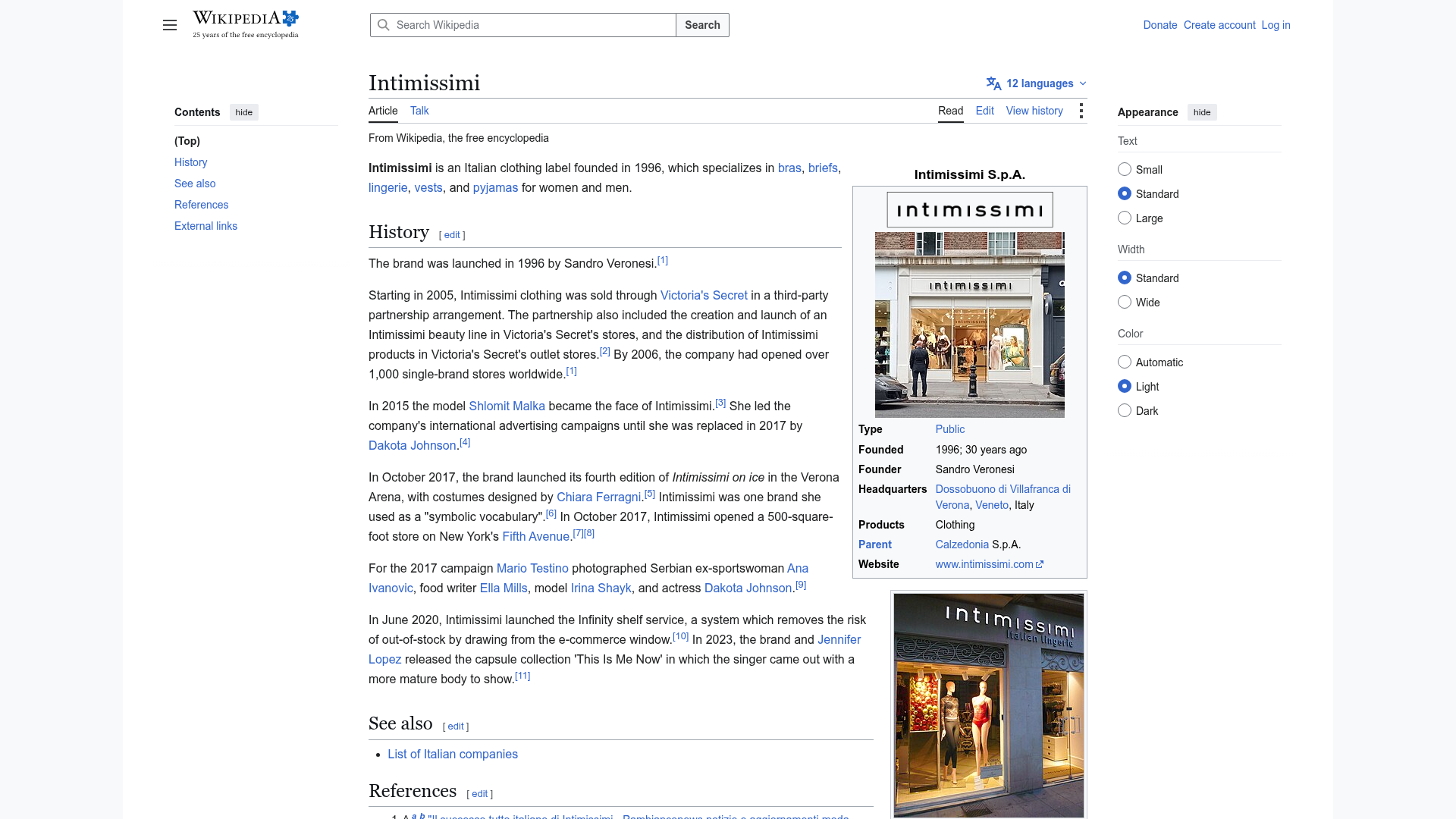Click the Search button
The image size is (1456, 819).
coord(702,25)
